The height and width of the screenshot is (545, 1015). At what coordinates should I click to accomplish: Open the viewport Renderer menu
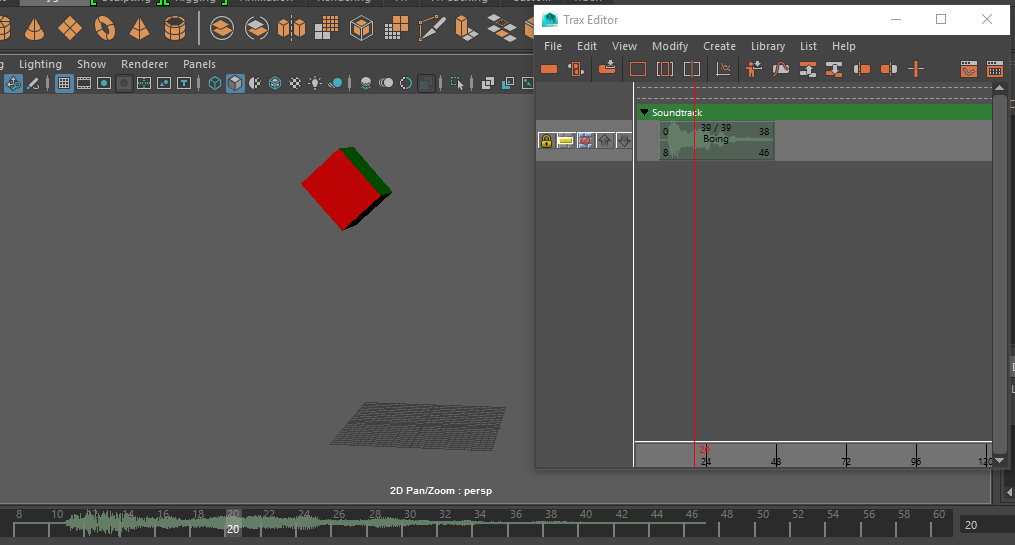144,64
